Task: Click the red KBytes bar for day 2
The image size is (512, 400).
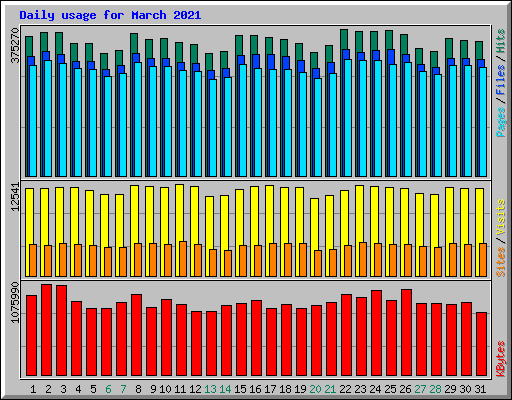Action: click(x=47, y=330)
